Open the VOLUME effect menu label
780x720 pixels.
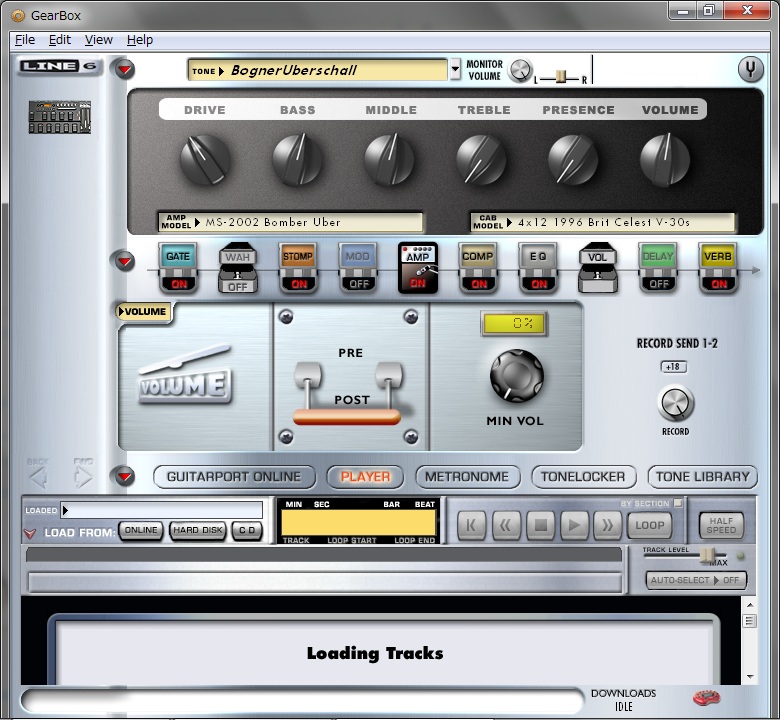(143, 312)
